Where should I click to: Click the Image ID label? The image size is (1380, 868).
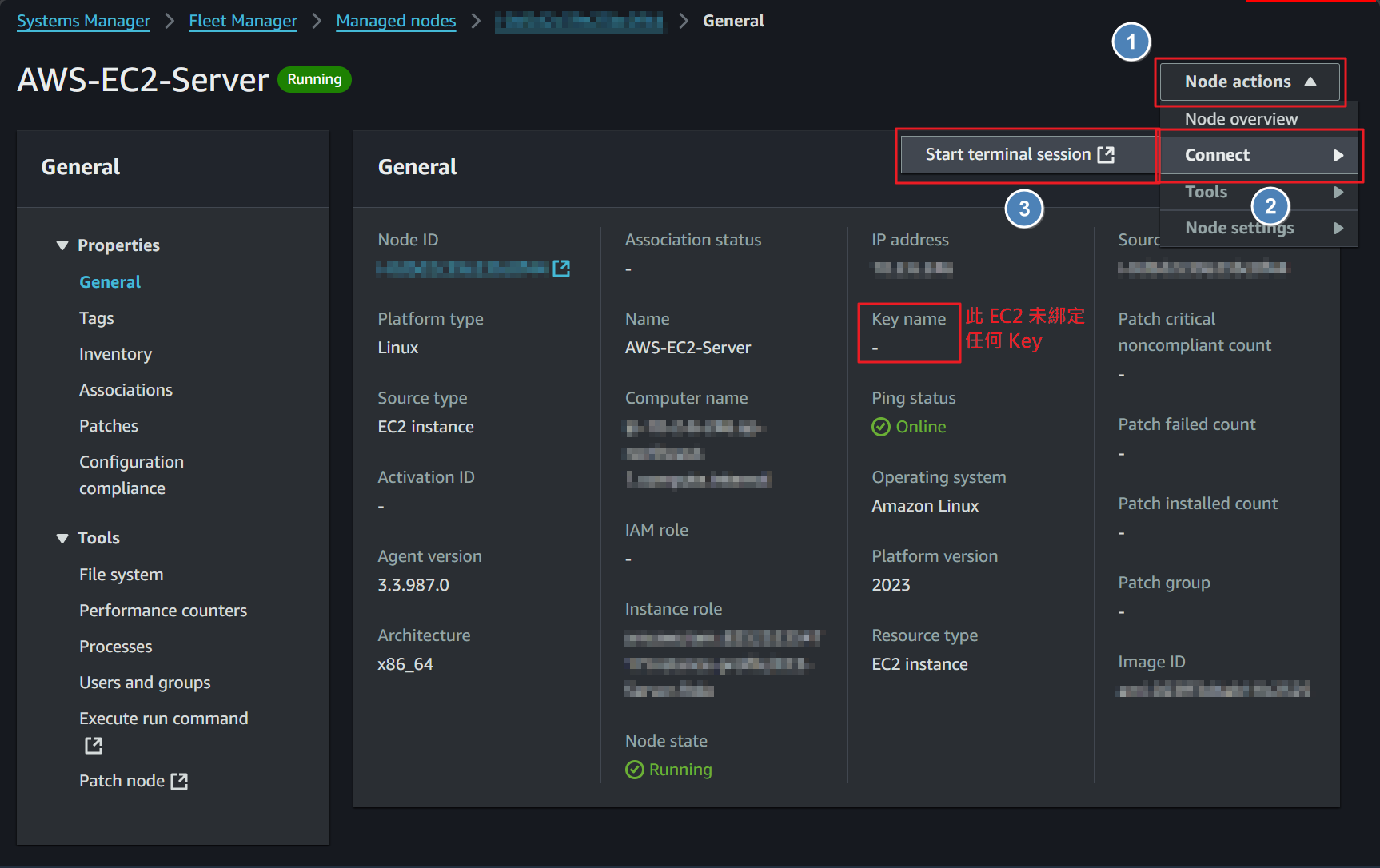pyautogui.click(x=1151, y=662)
